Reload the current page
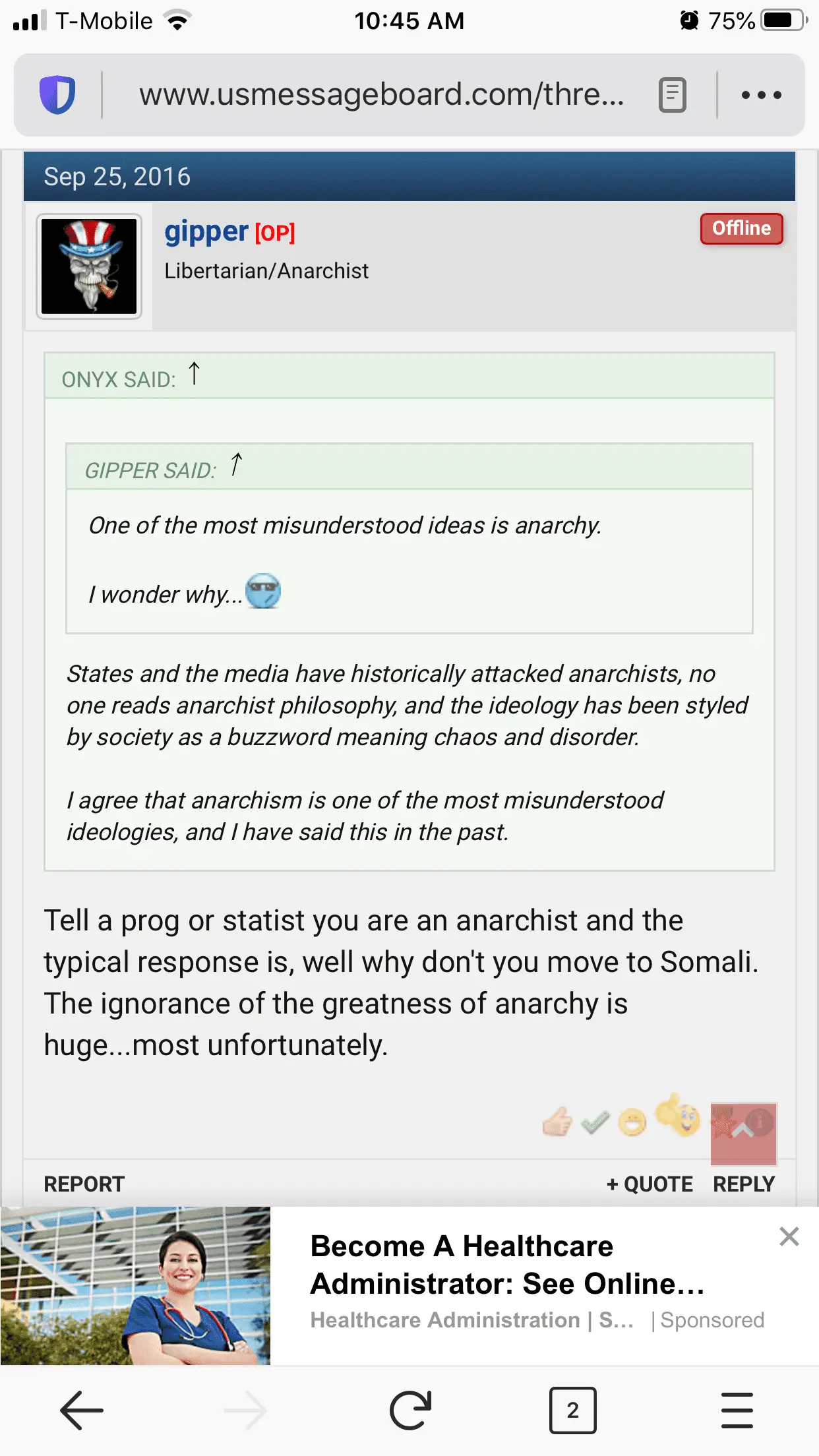Screen dimensions: 819x1456 point(410,1410)
